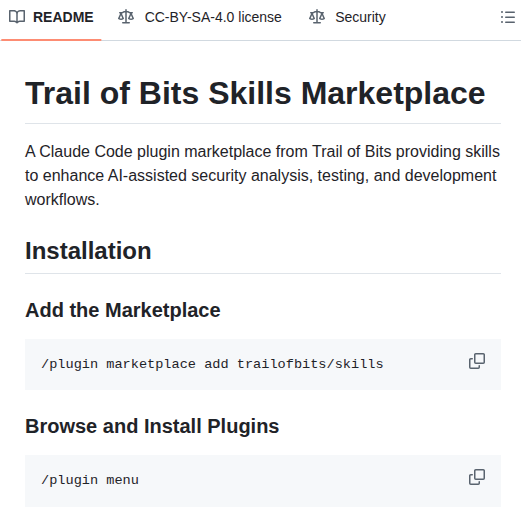The image size is (521, 520).
Task: Click the README book icon
Action: tap(17, 17)
